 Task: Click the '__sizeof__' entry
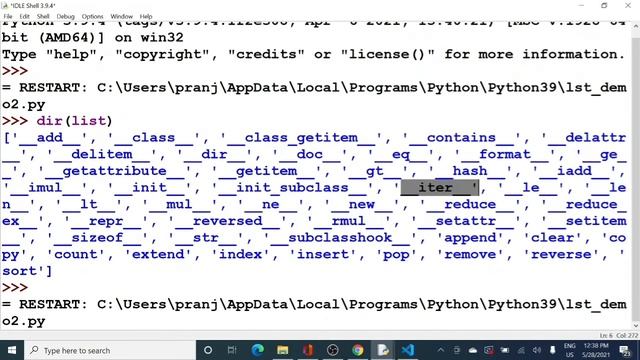click(x=97, y=238)
